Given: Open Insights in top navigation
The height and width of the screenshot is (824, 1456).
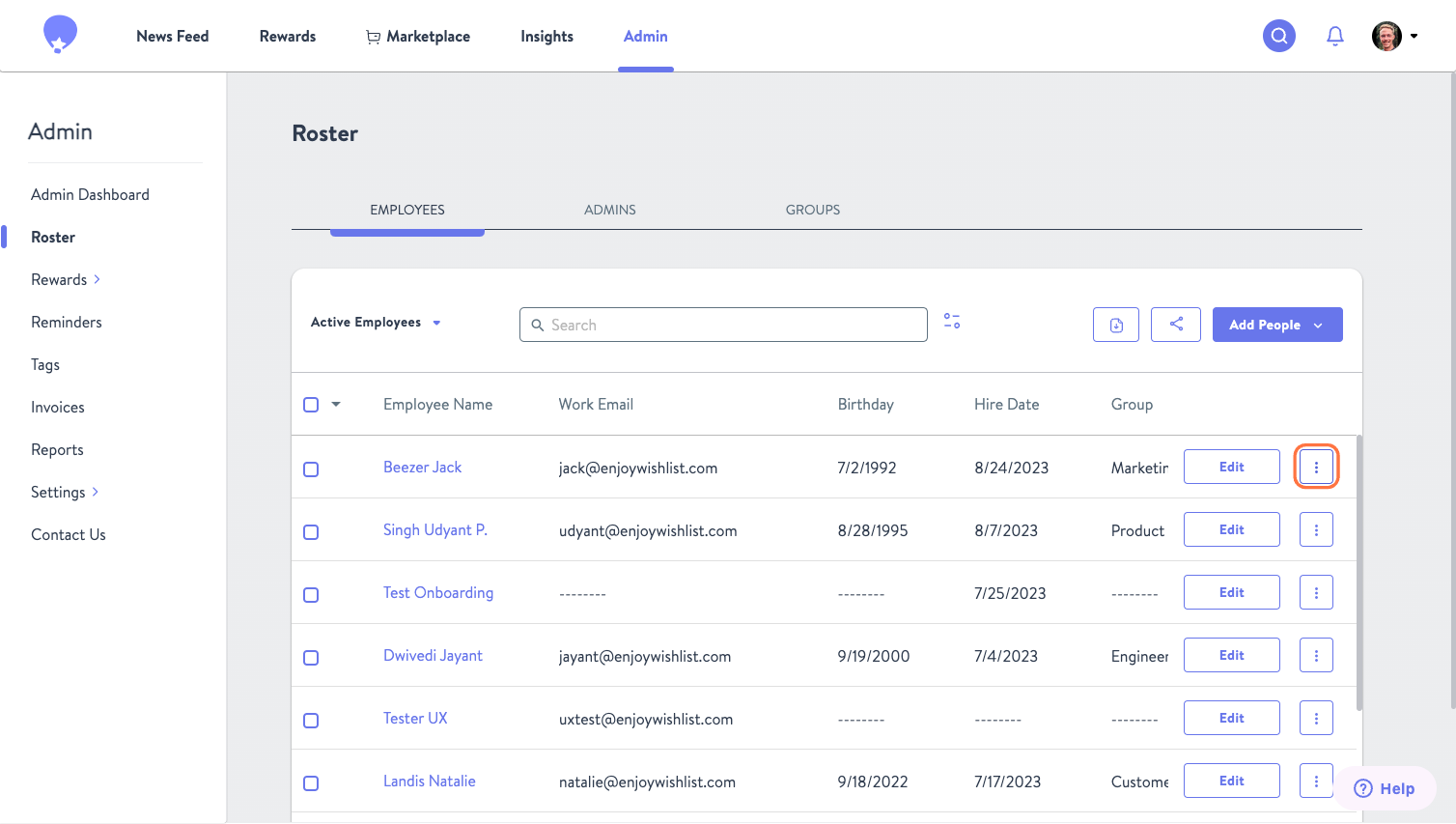Looking at the screenshot, I should point(546,36).
